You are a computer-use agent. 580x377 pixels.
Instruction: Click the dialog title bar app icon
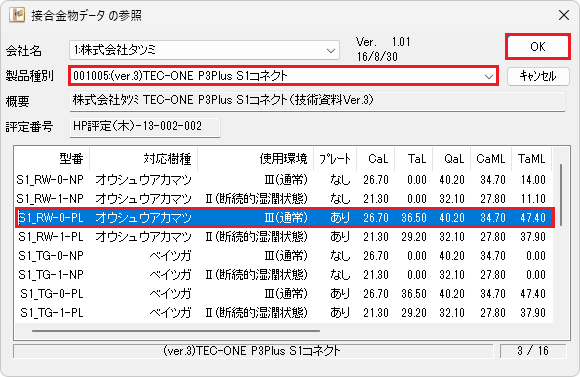tap(17, 15)
